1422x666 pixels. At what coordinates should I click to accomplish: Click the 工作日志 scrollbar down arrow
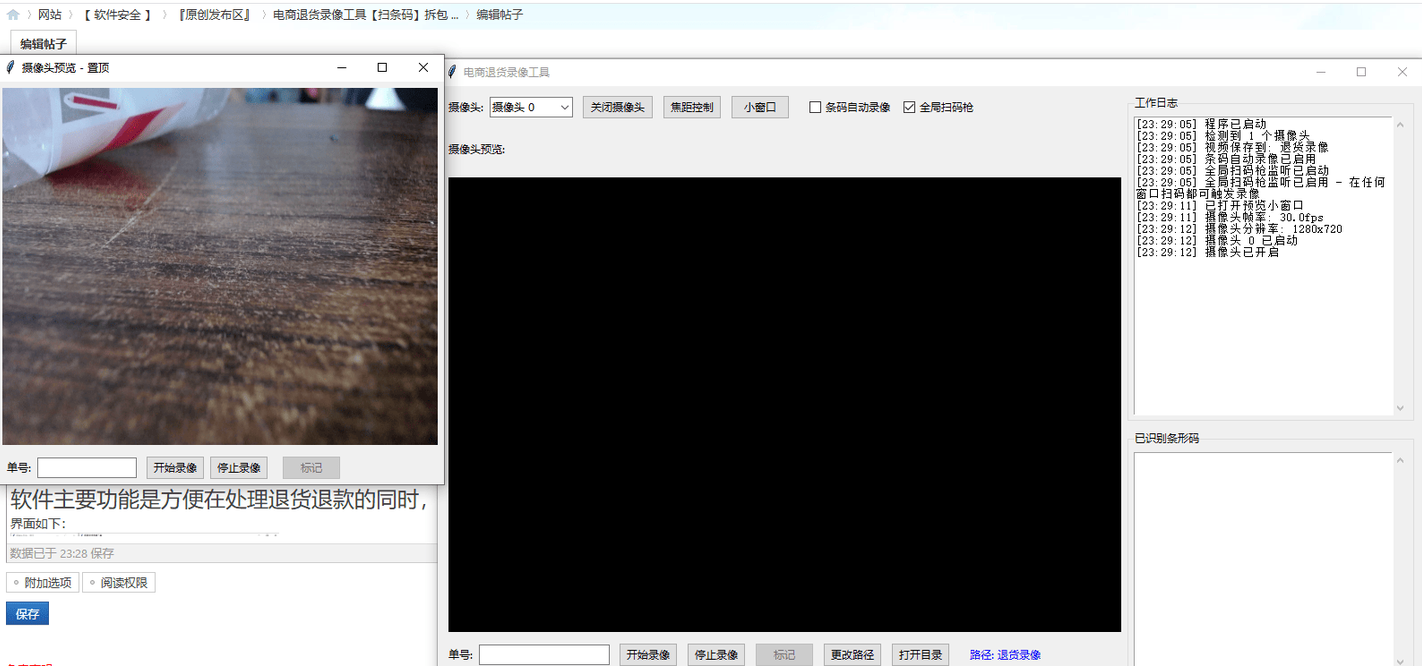click(1399, 408)
